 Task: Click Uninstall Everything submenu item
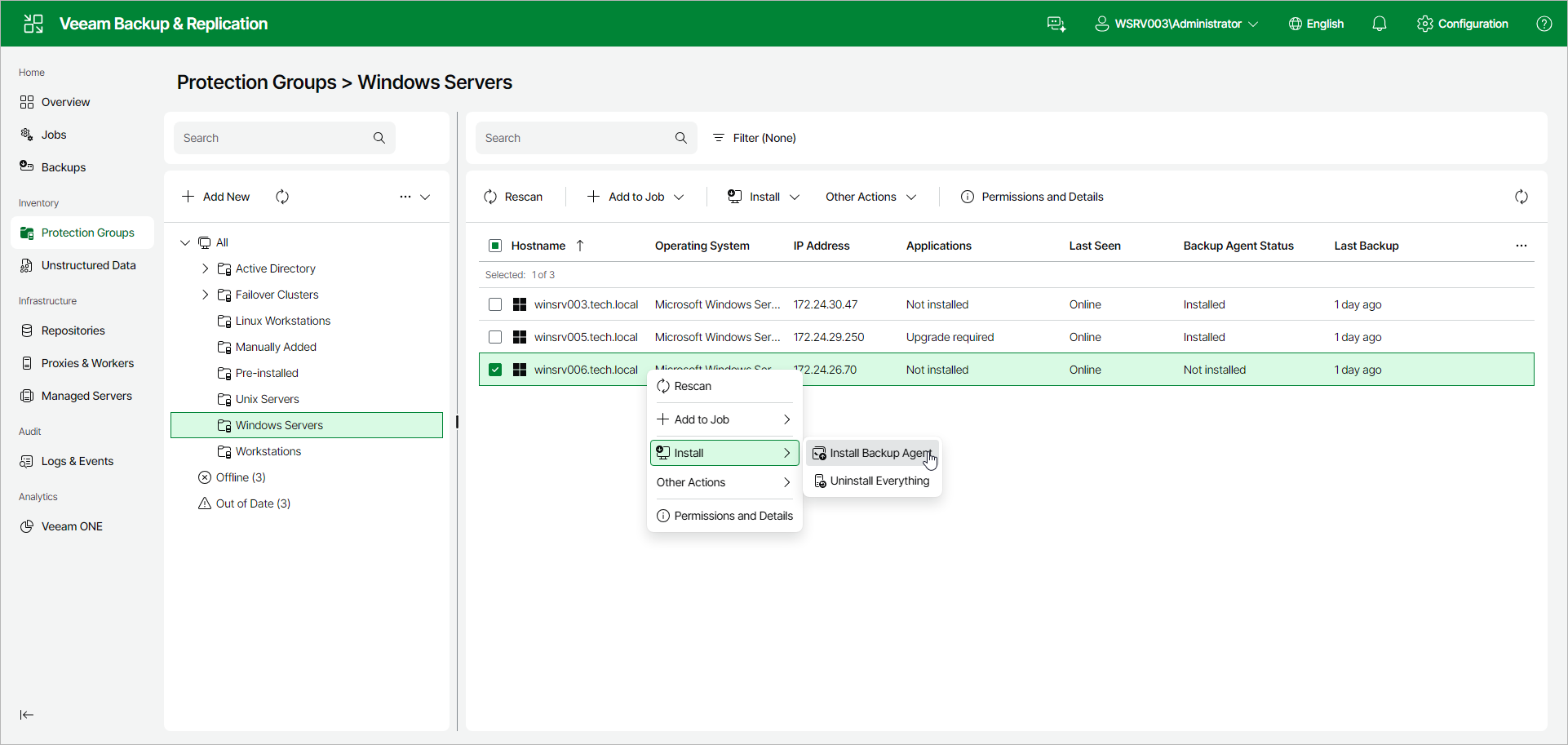[x=872, y=481]
